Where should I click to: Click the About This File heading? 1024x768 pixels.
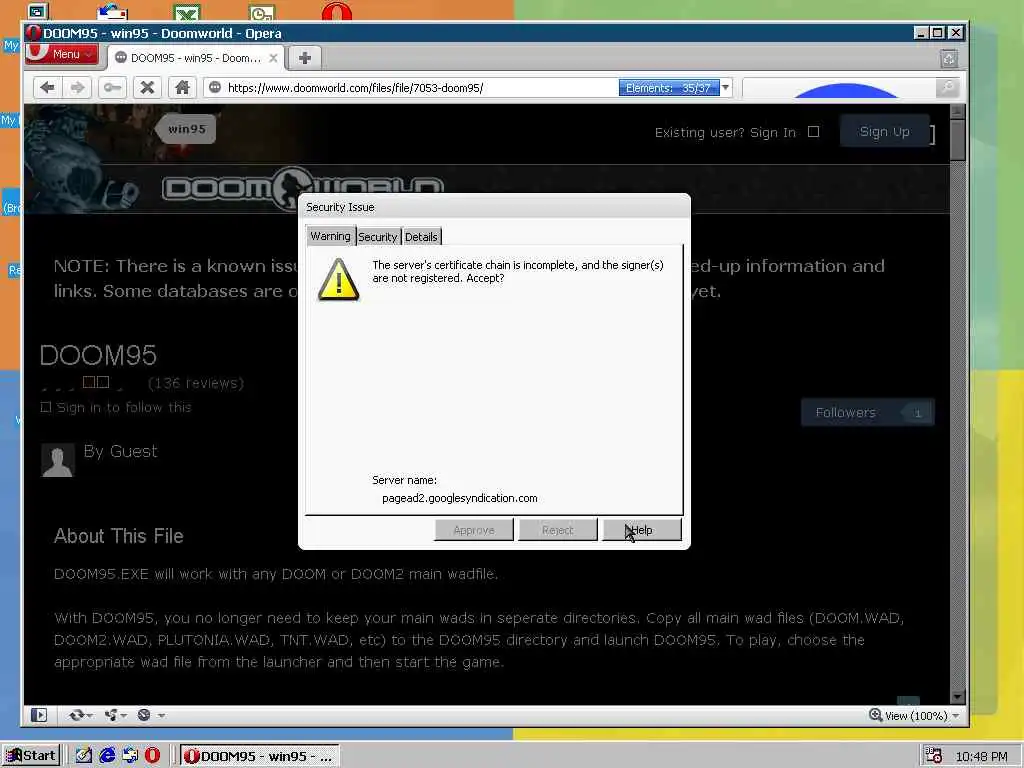(119, 536)
